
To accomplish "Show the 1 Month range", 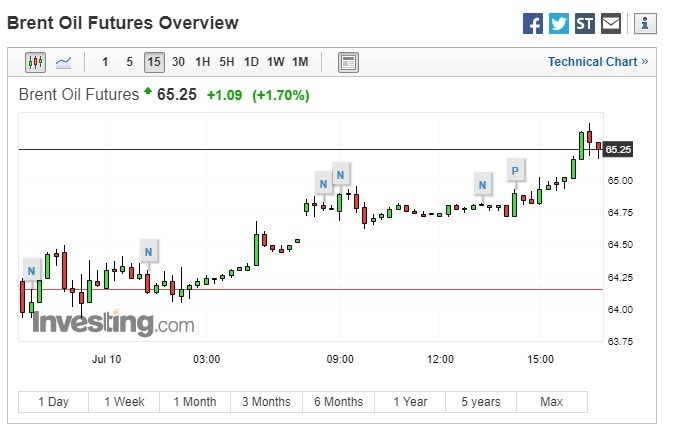I will click(x=195, y=402).
